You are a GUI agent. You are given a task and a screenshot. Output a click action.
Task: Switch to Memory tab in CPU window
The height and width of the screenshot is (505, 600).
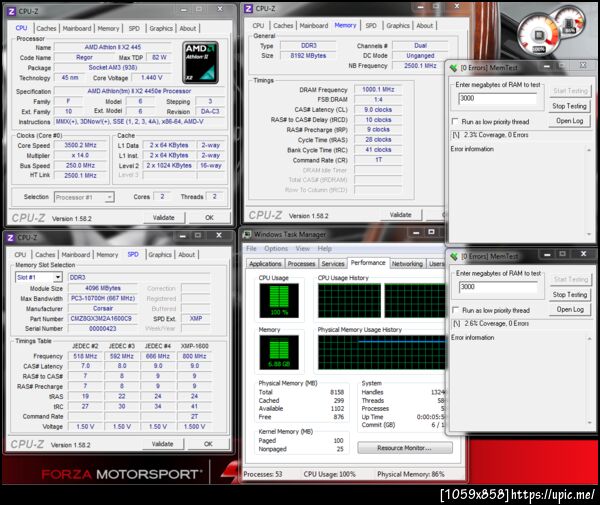point(108,28)
